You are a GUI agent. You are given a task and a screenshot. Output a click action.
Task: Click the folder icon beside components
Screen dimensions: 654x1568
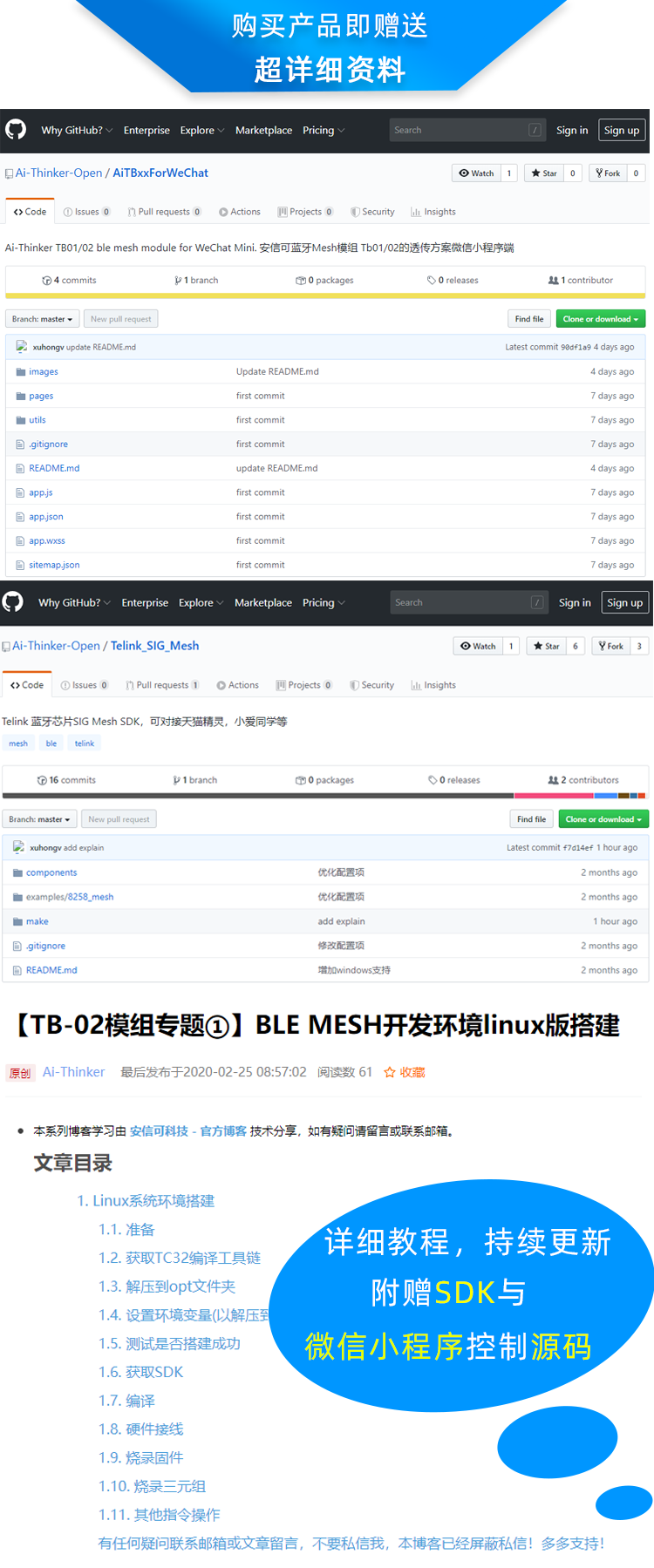tap(17, 872)
